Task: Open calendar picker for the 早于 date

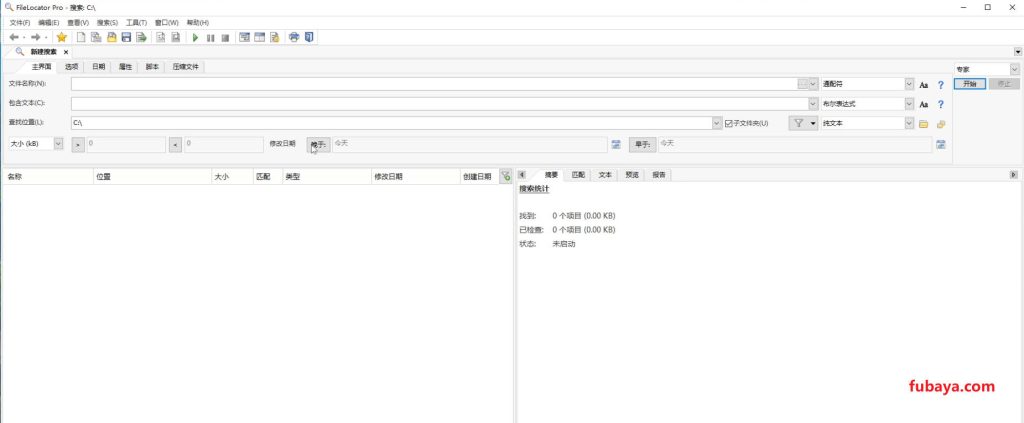Action: pyautogui.click(x=941, y=144)
